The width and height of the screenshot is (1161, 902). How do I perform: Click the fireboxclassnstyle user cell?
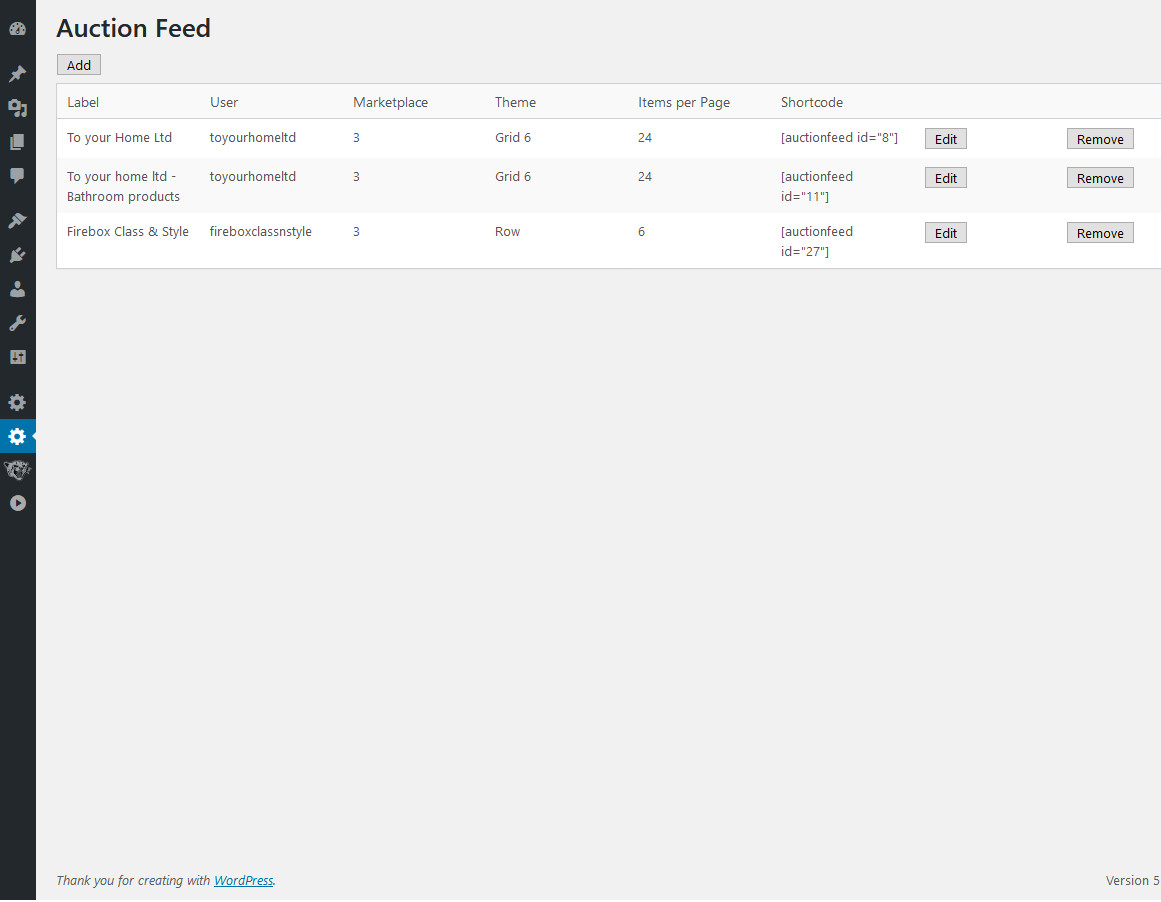pyautogui.click(x=261, y=232)
